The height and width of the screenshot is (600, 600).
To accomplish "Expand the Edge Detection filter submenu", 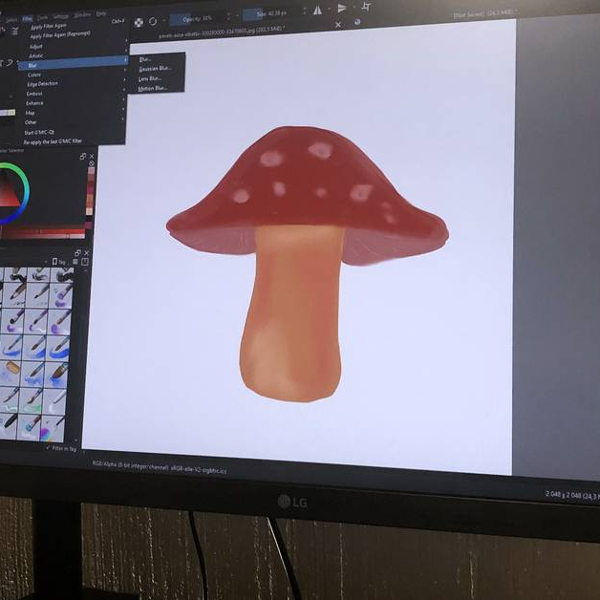I will point(42,84).
